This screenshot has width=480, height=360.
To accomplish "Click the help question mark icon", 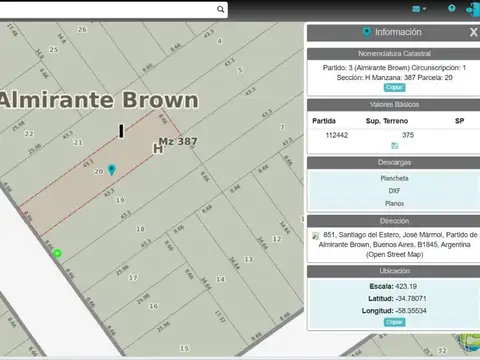I will tap(452, 8).
